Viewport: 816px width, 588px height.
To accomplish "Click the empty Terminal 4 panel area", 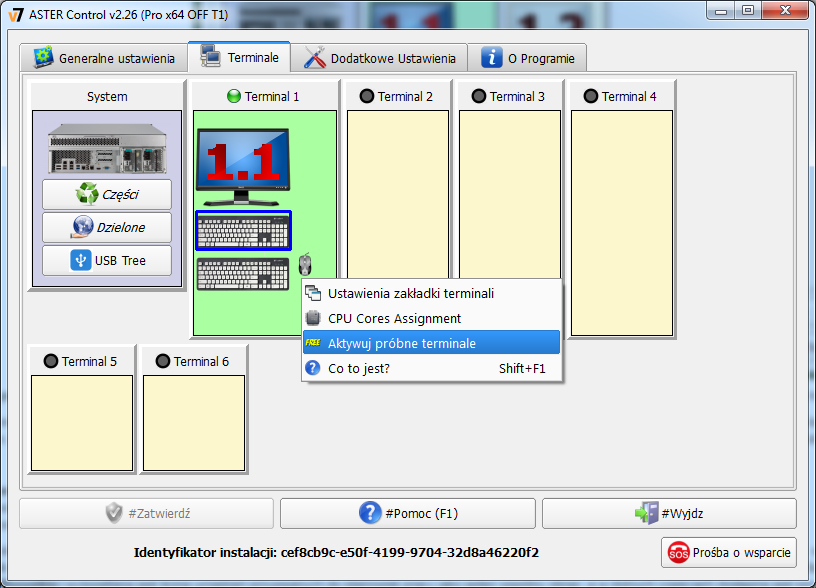I will coord(622,223).
